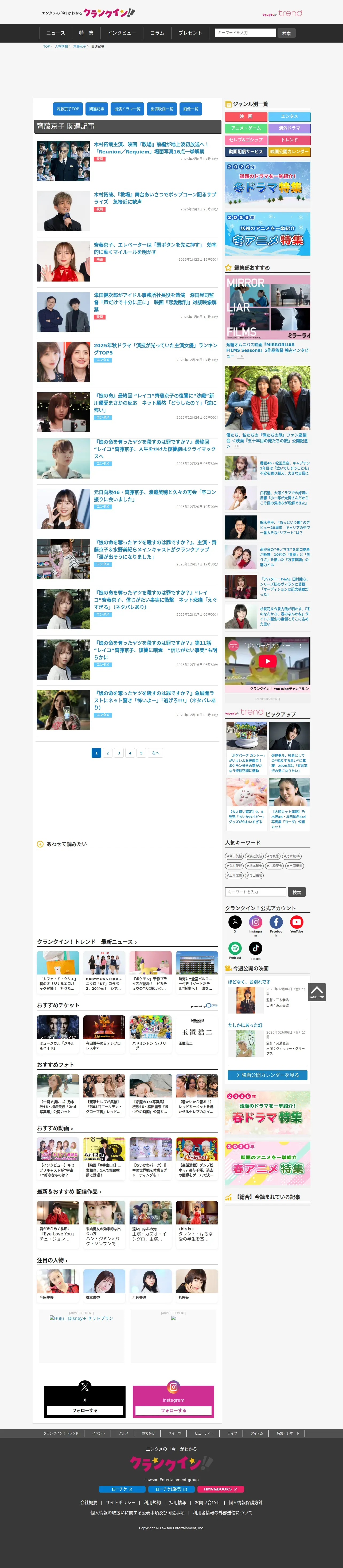Open the X official account icon
Viewport: 343px width, 1568px height.
point(235,922)
